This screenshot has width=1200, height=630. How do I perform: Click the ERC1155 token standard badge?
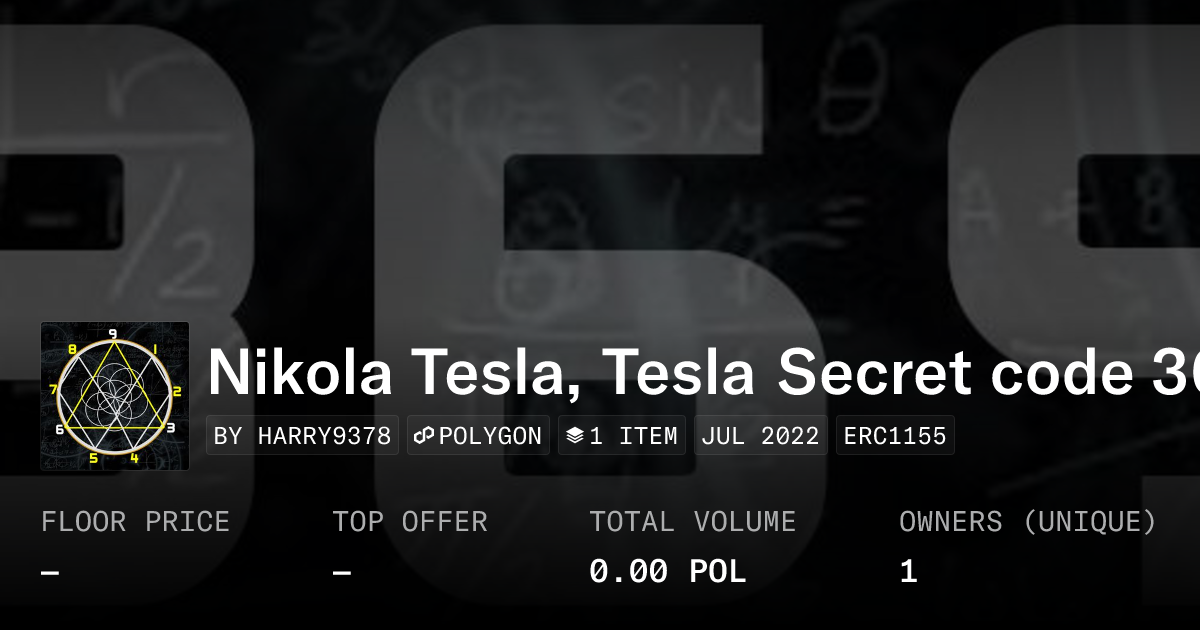click(895, 436)
